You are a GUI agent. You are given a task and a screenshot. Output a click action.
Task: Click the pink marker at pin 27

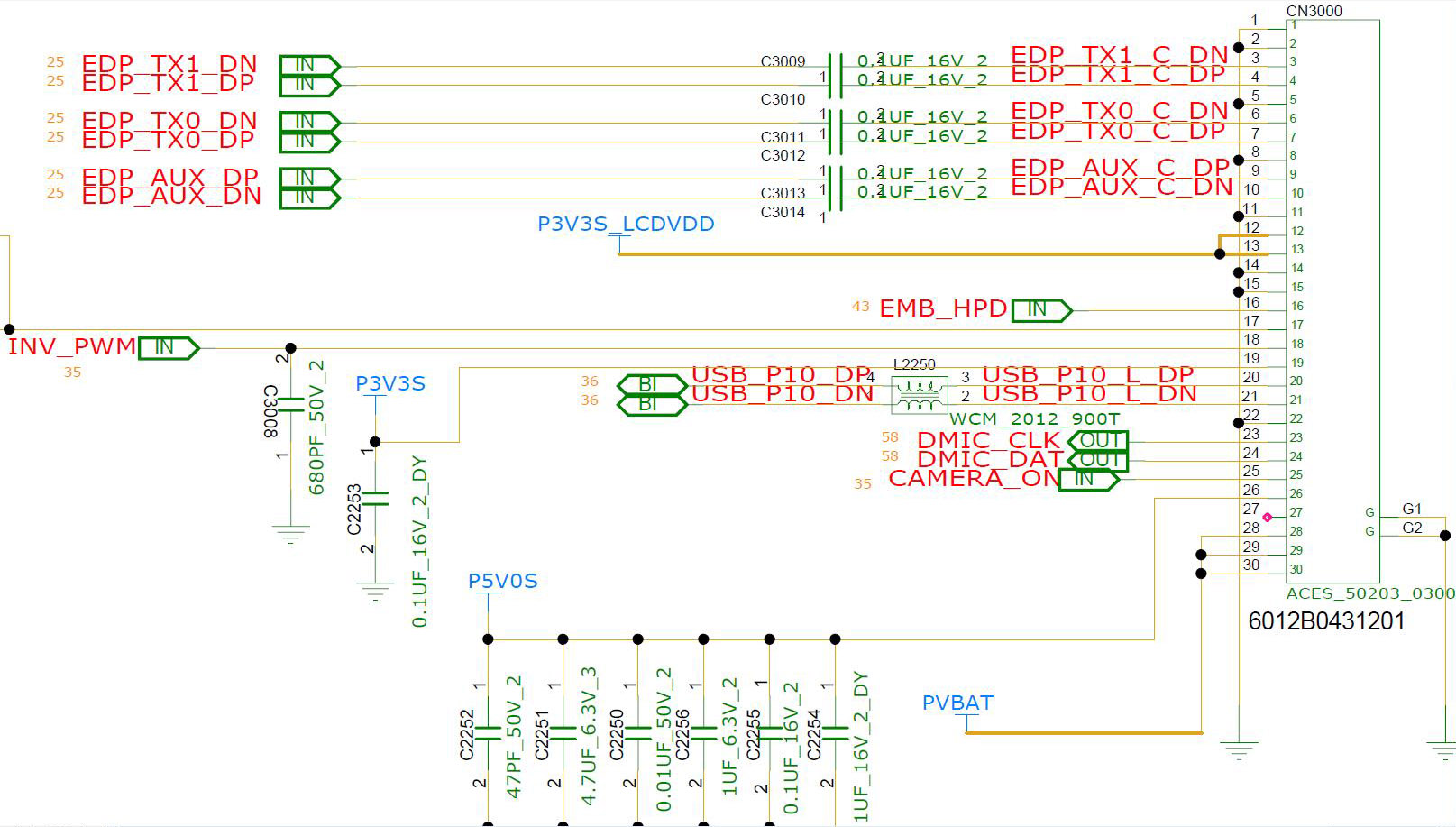click(1268, 517)
